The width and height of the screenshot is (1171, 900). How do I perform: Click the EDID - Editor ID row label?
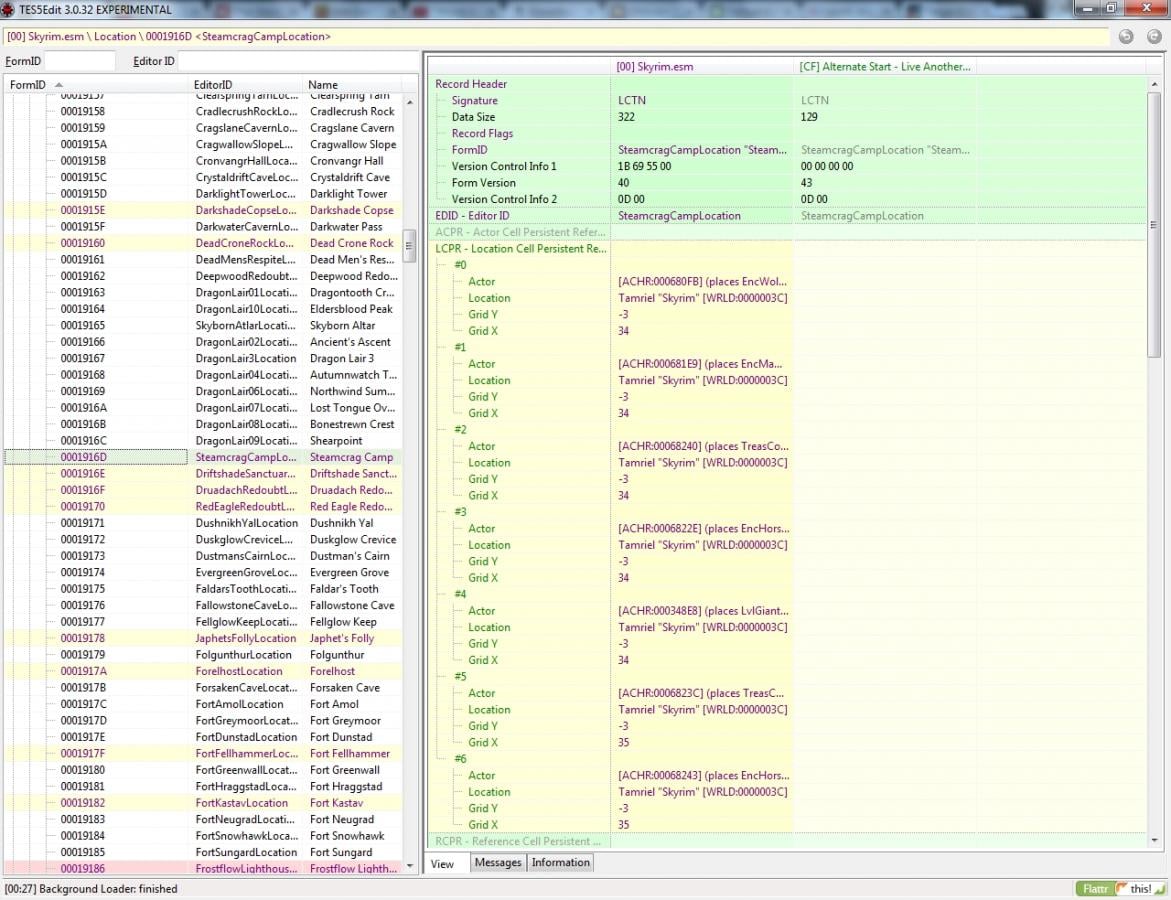472,216
